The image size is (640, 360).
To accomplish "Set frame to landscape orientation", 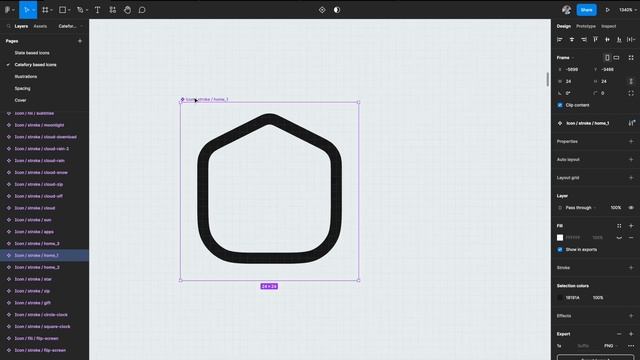I will point(616,58).
